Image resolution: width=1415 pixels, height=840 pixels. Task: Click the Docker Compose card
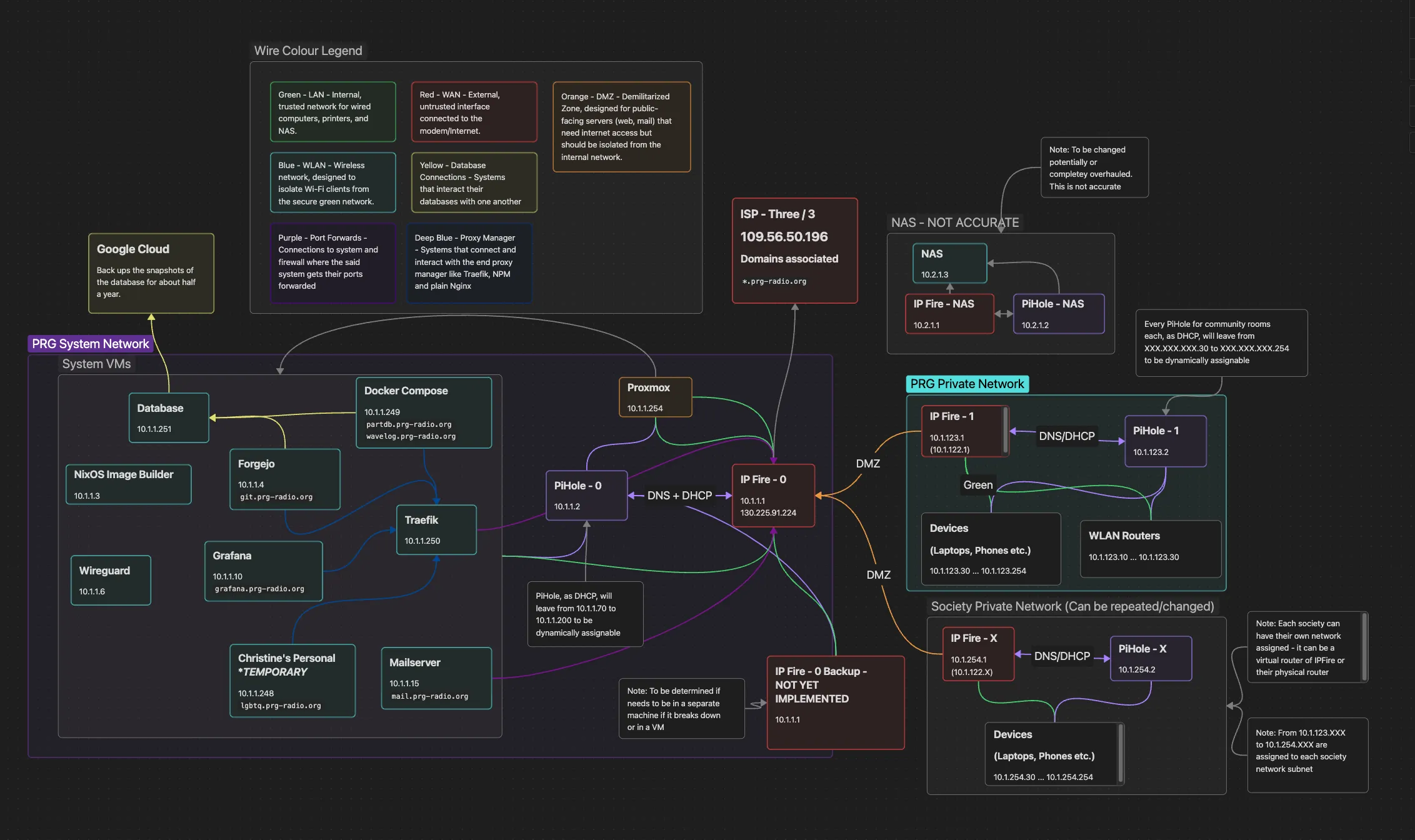(424, 412)
